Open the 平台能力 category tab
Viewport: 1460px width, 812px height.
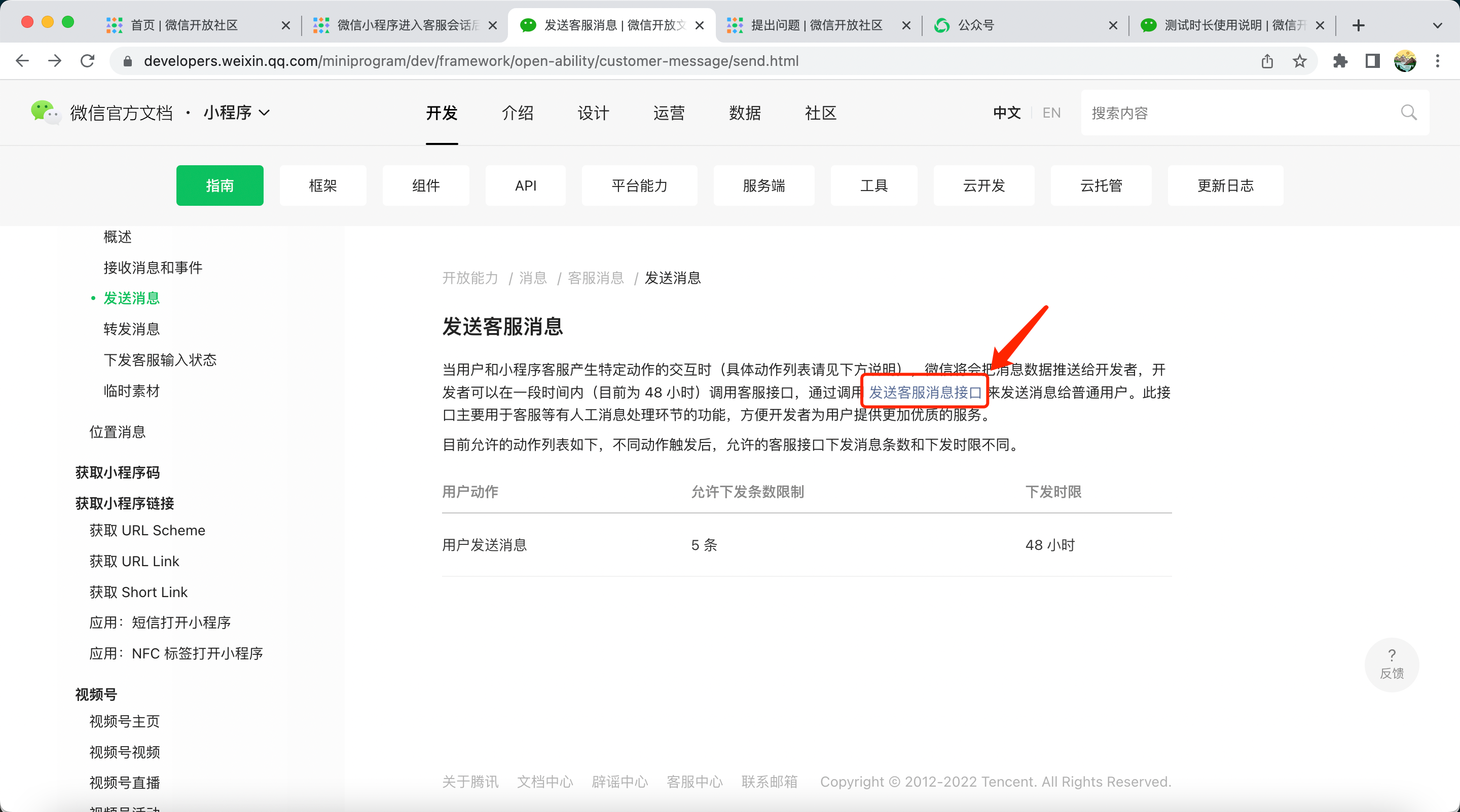(x=639, y=186)
